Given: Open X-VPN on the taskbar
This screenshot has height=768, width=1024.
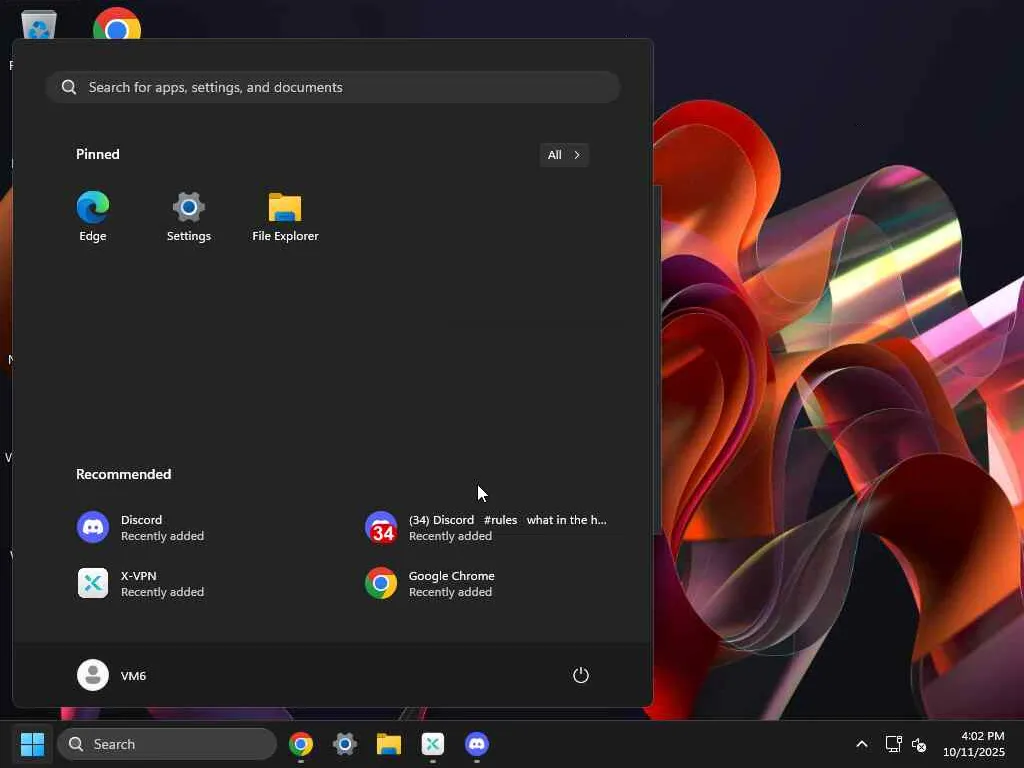Looking at the screenshot, I should coord(433,744).
